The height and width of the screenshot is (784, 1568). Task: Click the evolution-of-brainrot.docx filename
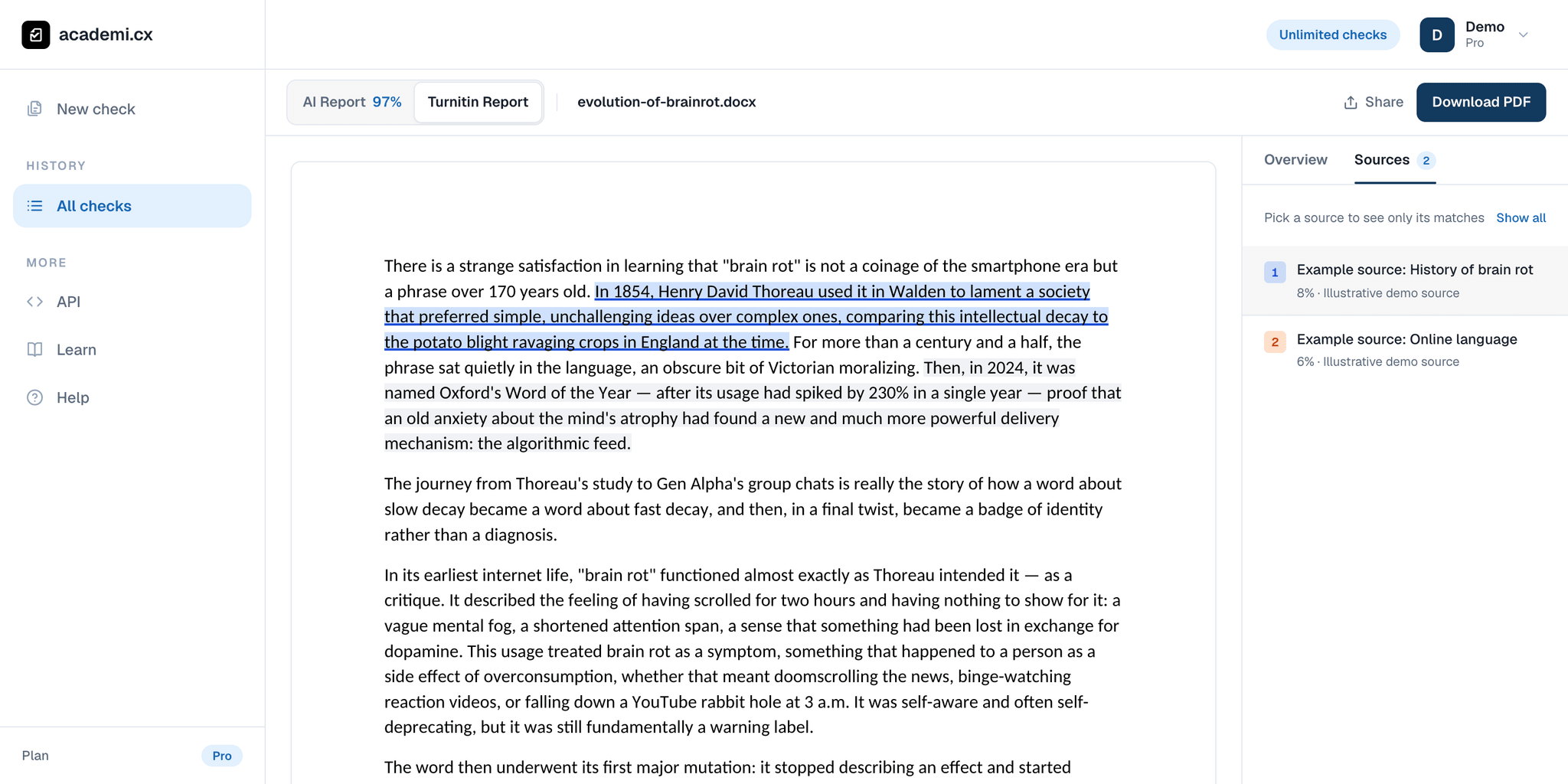point(666,102)
